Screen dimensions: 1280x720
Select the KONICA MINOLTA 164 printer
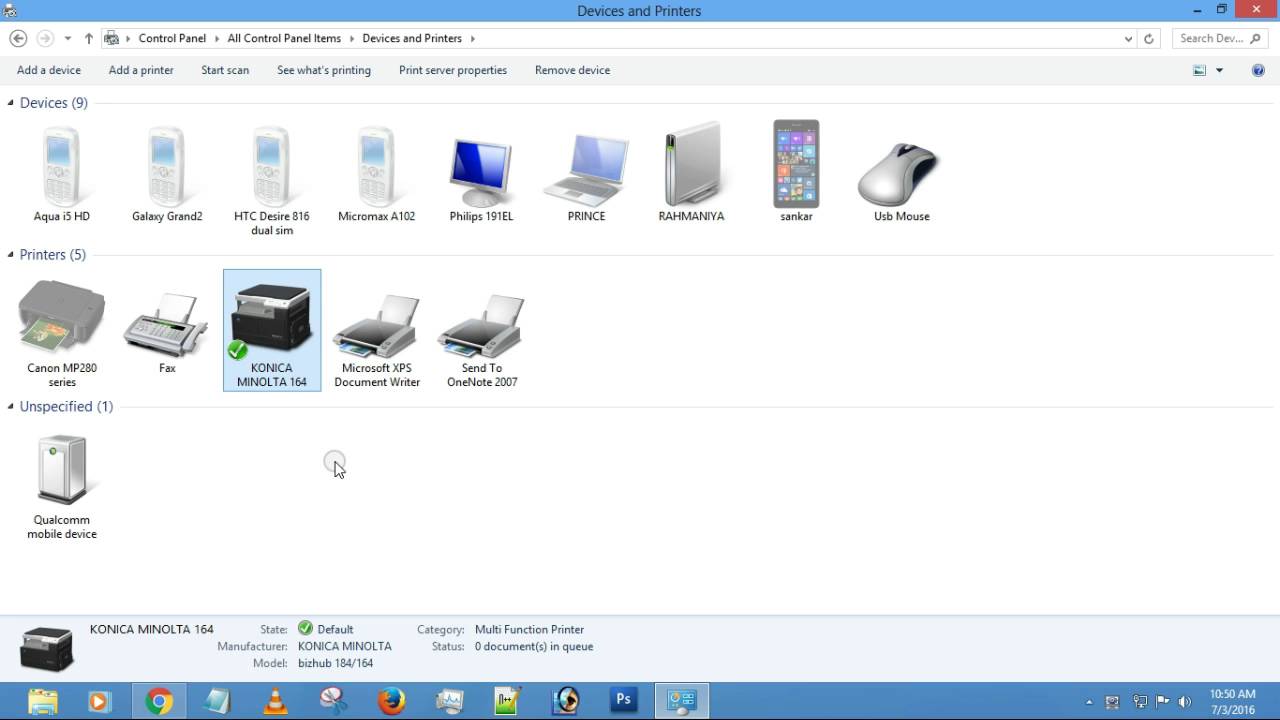(x=272, y=330)
